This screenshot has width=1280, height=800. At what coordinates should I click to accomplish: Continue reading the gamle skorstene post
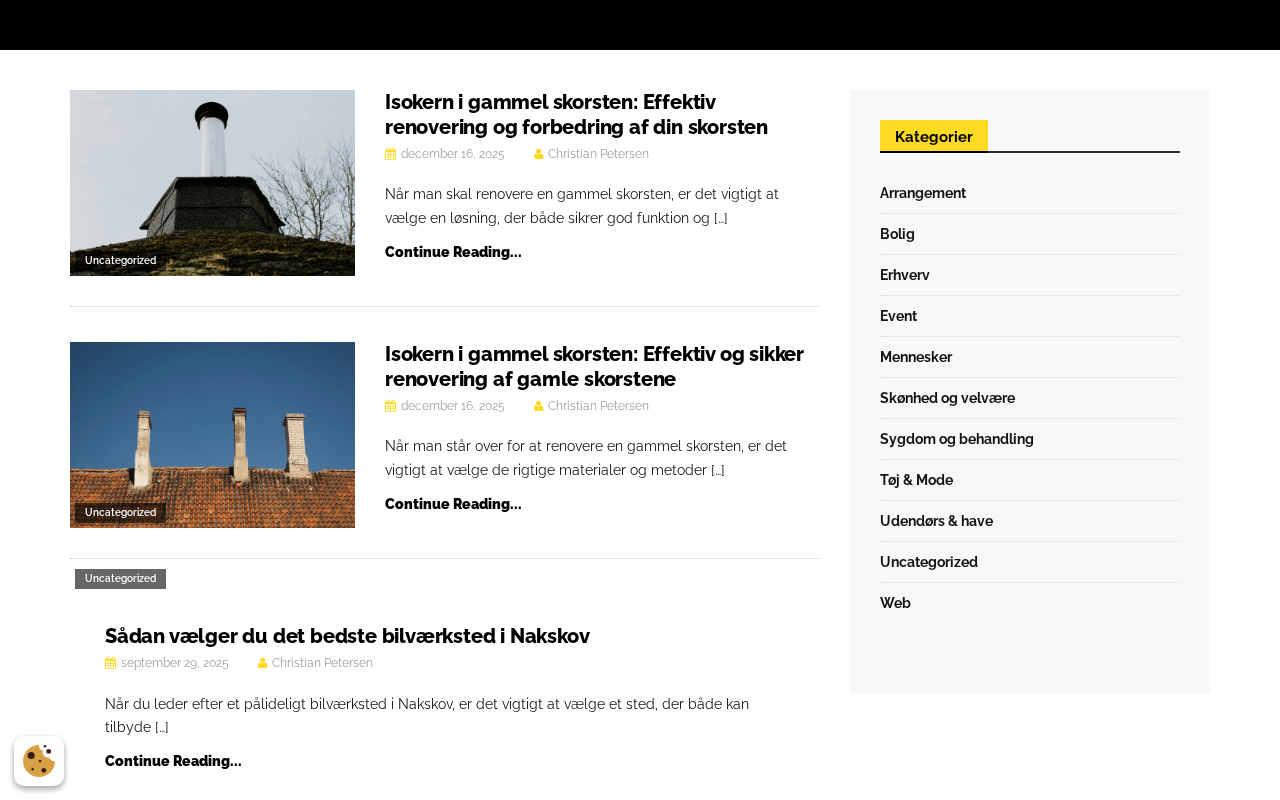coord(453,504)
